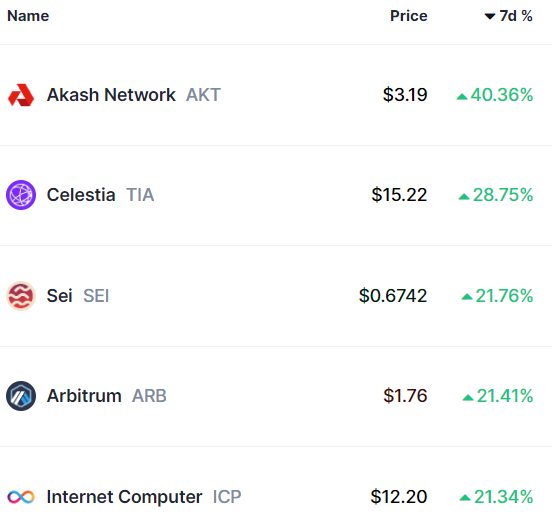This screenshot has width=552, height=528.
Task: Click the green up arrow beside 40.36%
Action: [x=462, y=96]
